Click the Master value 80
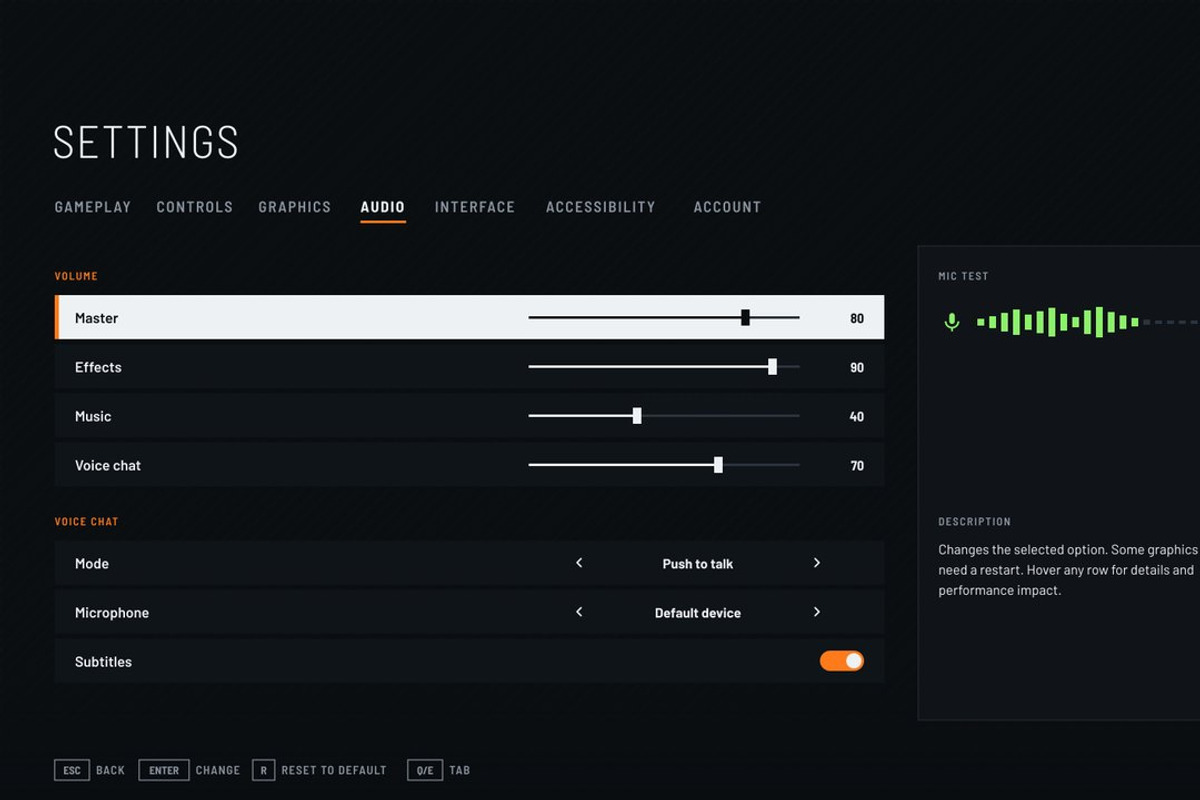1200x800 pixels. coord(857,318)
